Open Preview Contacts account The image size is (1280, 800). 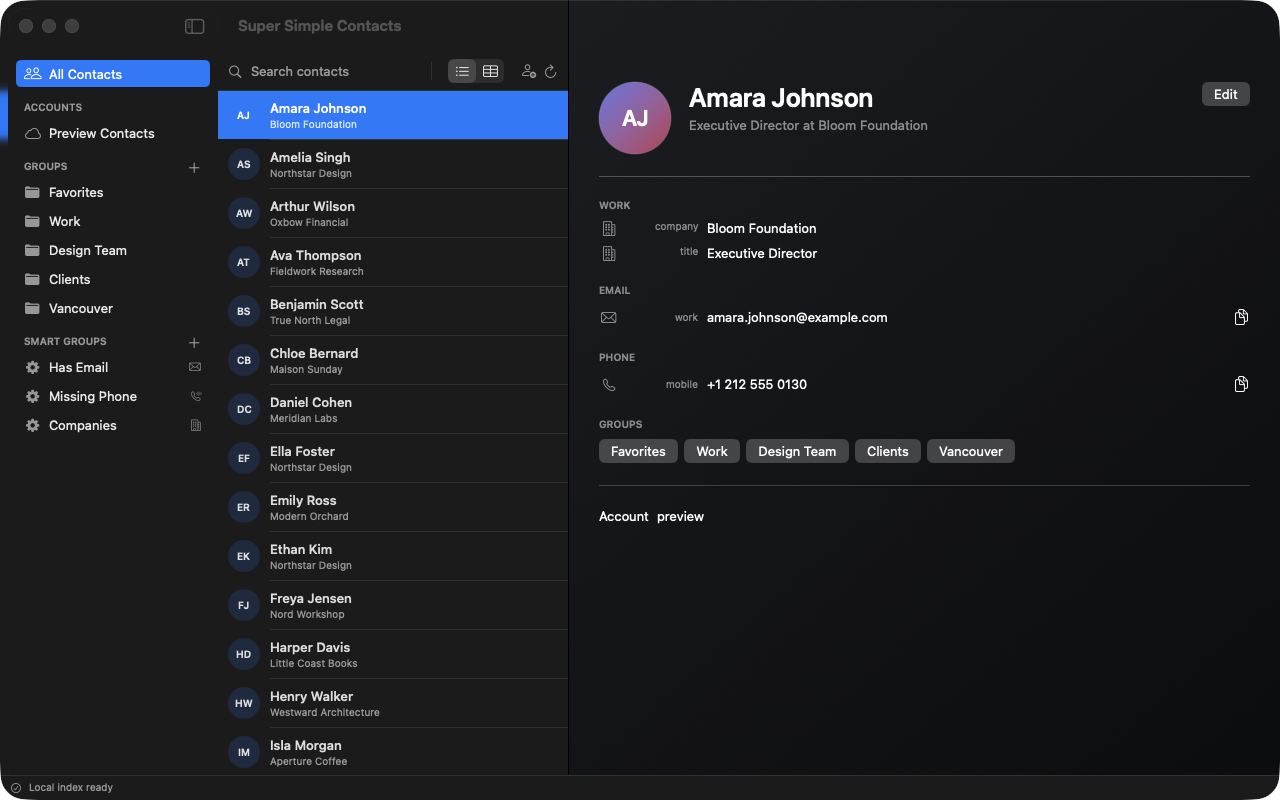[x=113, y=133]
